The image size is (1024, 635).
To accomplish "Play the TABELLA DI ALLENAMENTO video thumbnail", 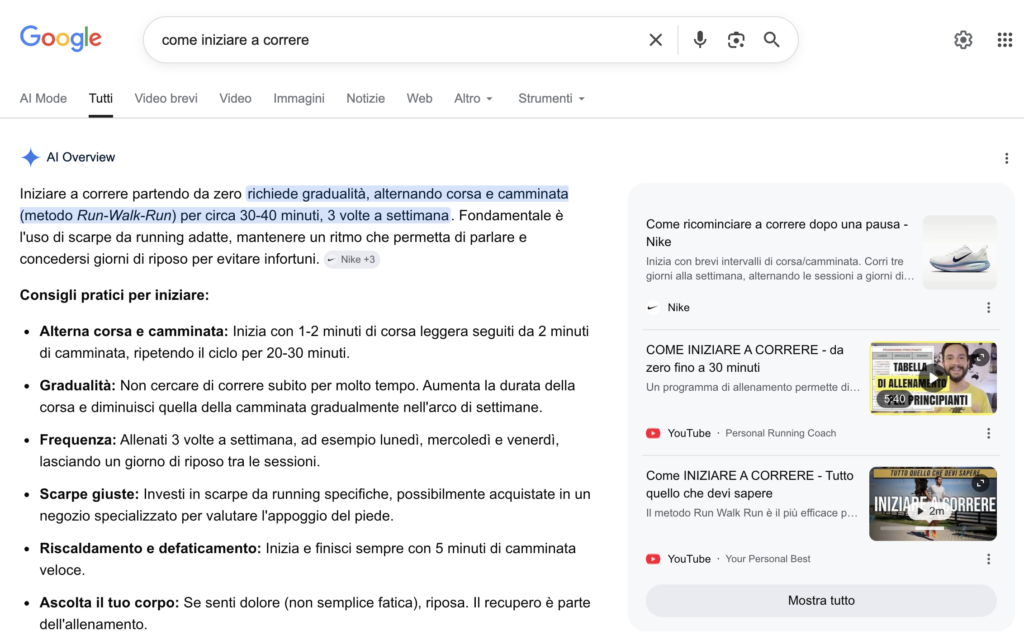I will [x=933, y=378].
